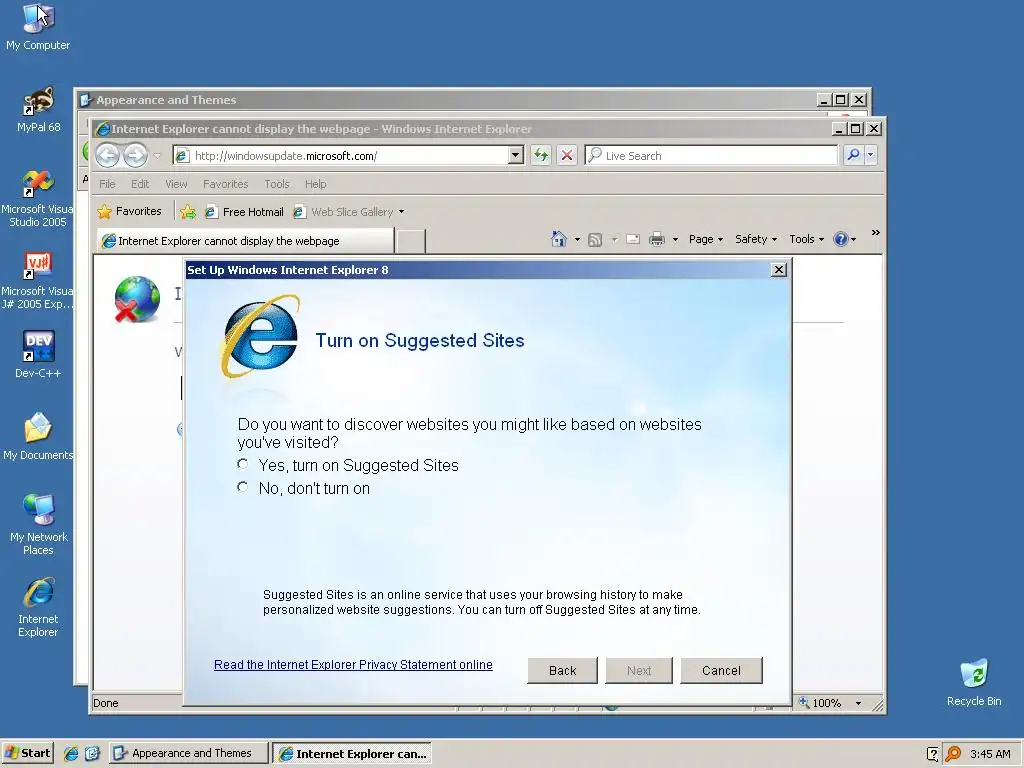
Task: Add to Favorites Bar icon
Action: pyautogui.click(x=188, y=212)
